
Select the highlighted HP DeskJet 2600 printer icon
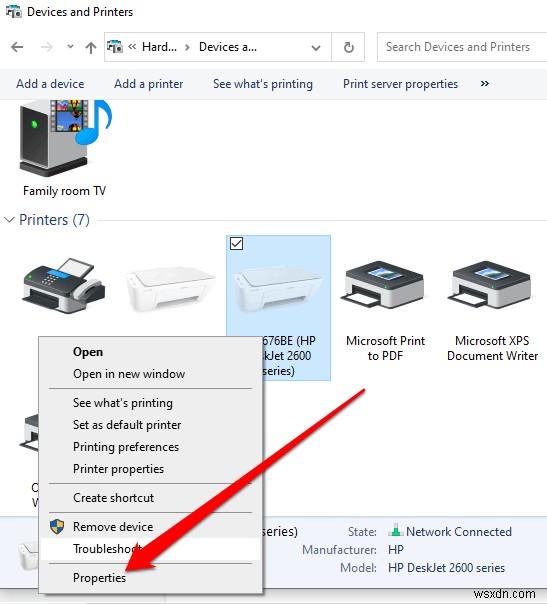click(277, 289)
